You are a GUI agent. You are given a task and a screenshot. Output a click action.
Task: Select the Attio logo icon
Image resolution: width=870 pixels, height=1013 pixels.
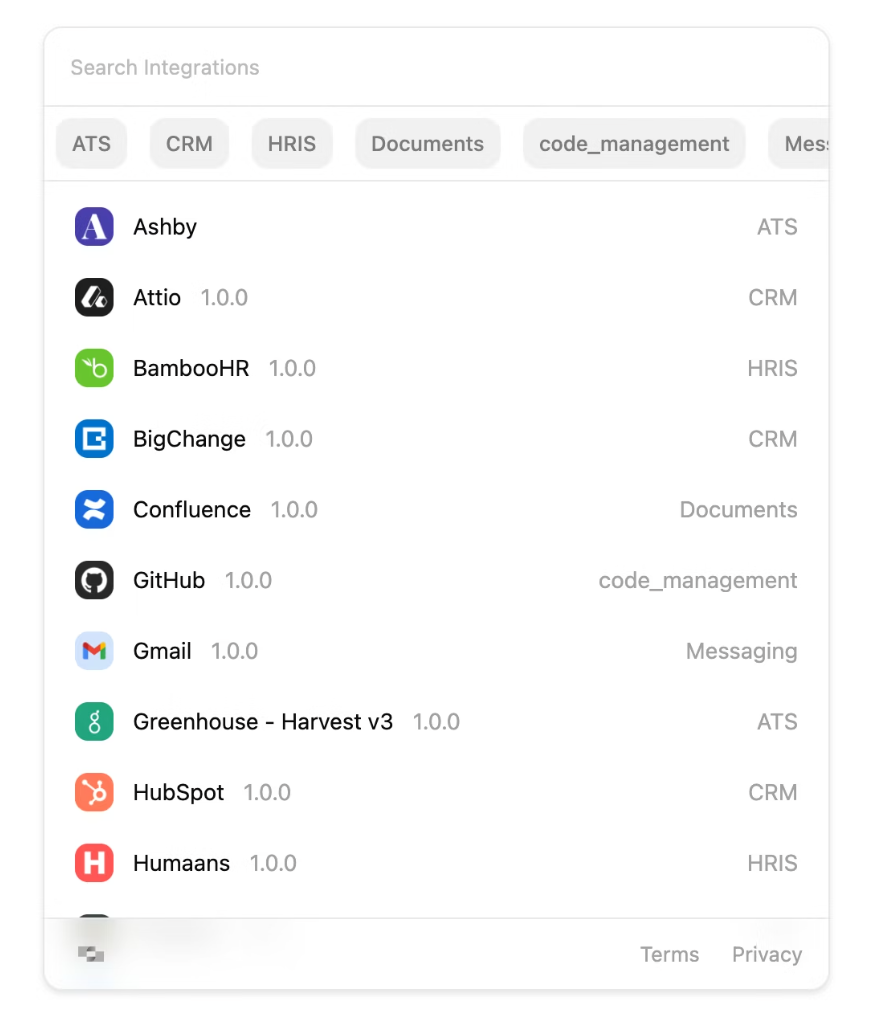tap(93, 297)
